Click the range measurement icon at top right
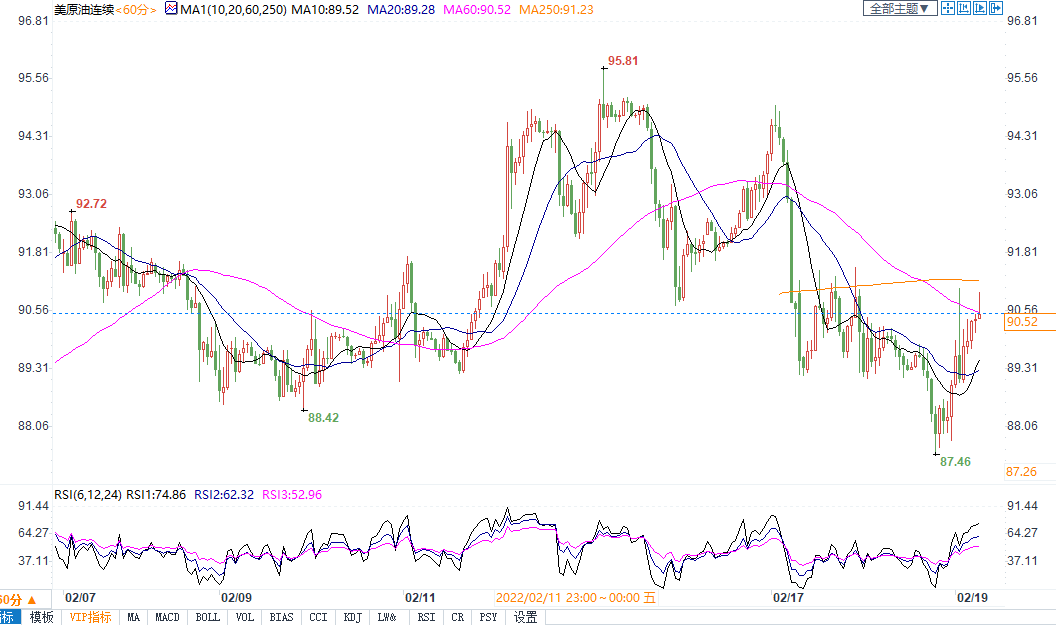This screenshot has width=1056, height=625. 963,8
